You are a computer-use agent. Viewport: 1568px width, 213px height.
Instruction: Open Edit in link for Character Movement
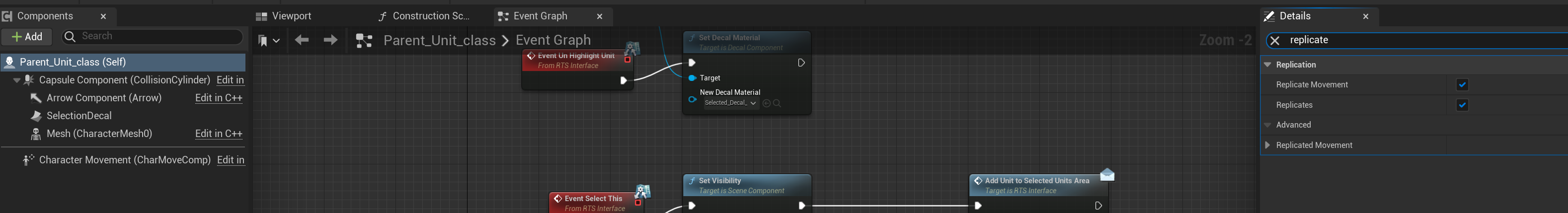231,160
